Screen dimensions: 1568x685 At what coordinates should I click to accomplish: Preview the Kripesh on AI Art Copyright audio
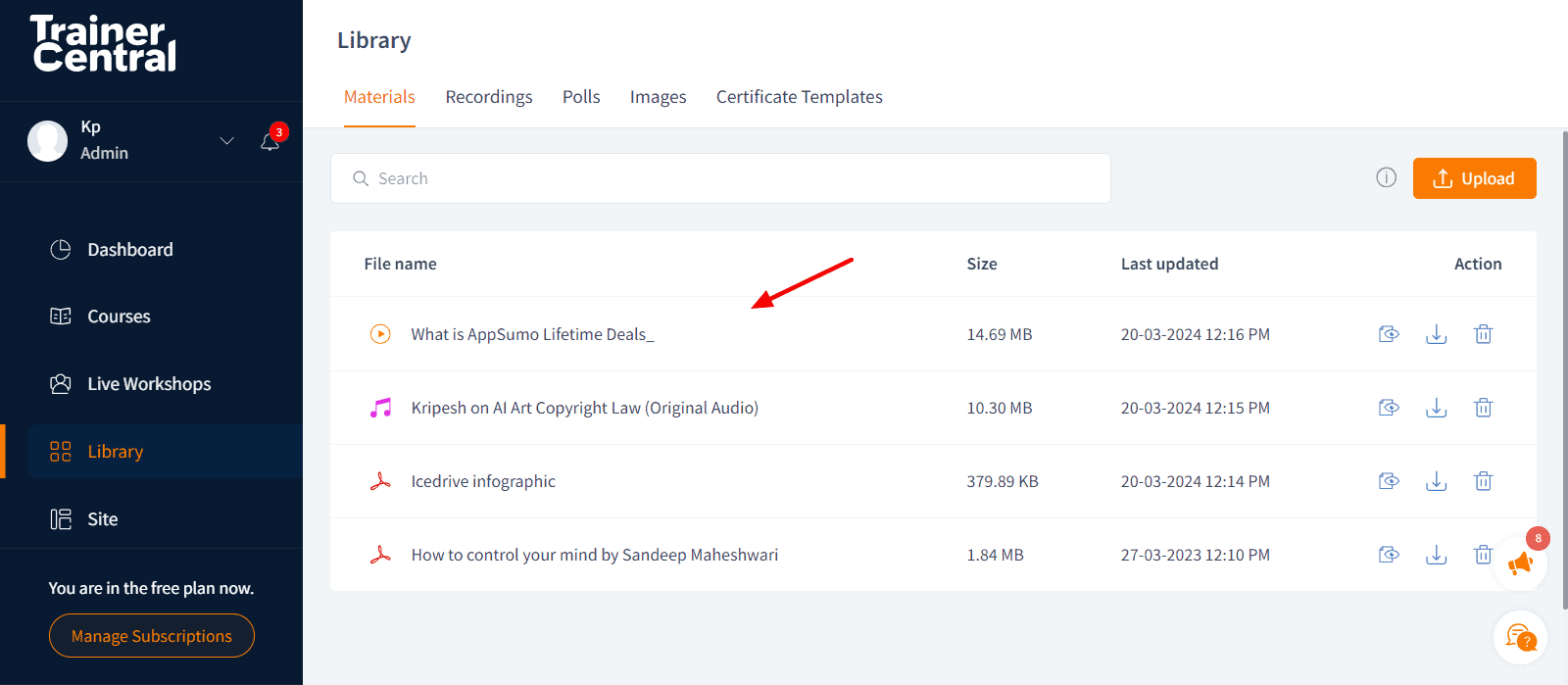click(x=1389, y=408)
